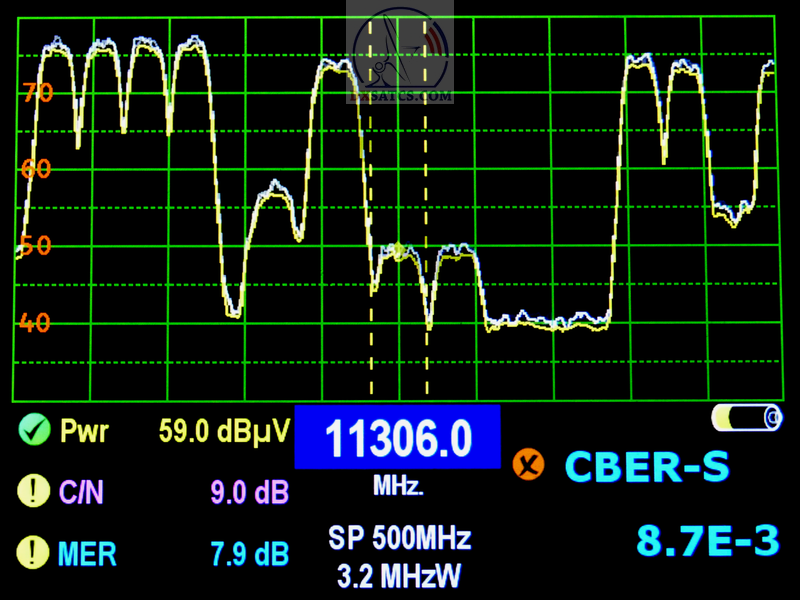
Task: Click the 59.0 dBµV power value
Action: (224, 431)
